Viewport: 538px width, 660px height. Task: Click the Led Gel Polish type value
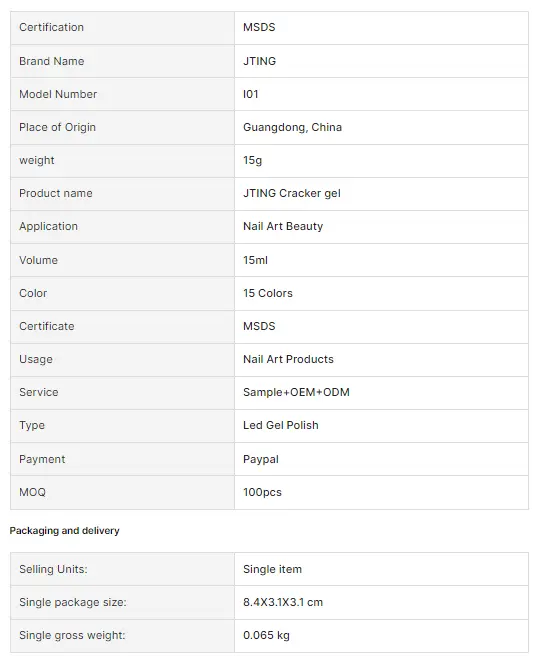[280, 425]
